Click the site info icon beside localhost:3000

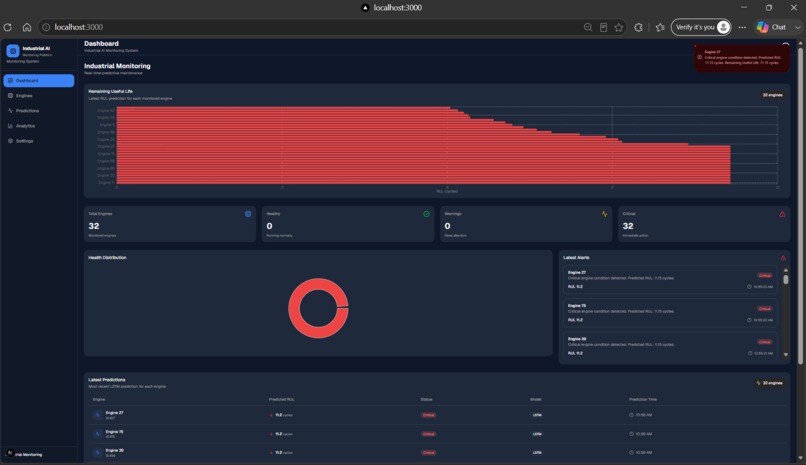[46, 27]
